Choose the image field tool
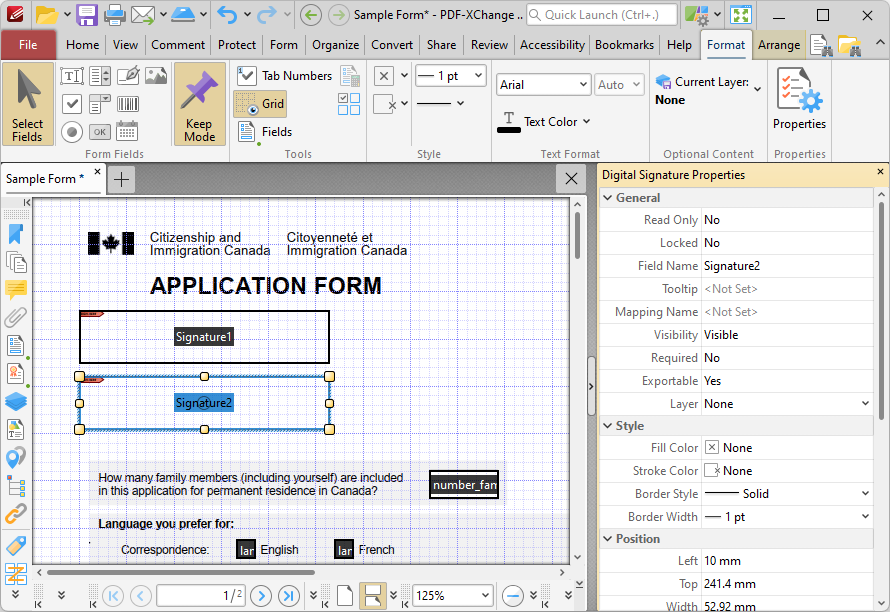Image resolution: width=890 pixels, height=612 pixels. (x=156, y=76)
